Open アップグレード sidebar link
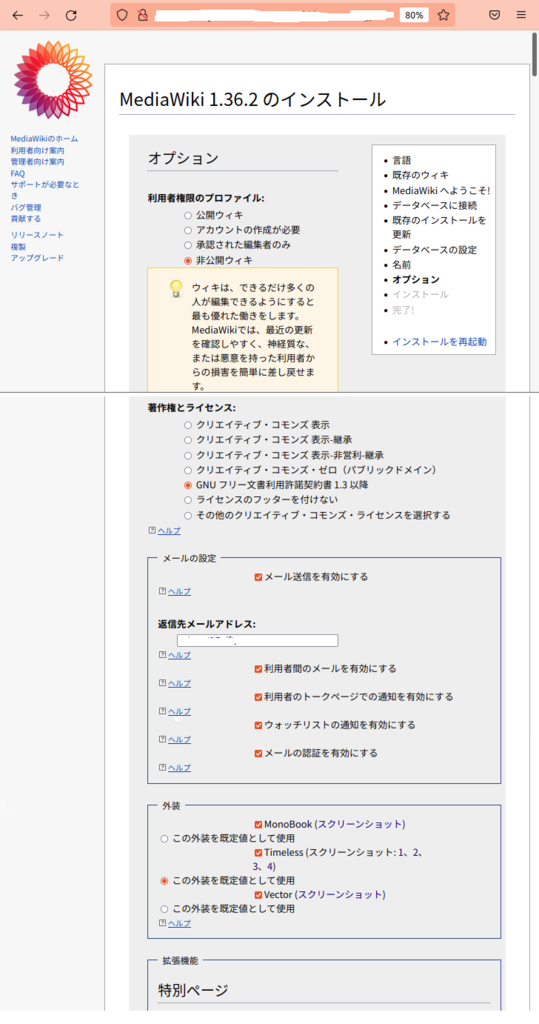The image size is (539, 1024). pos(37,258)
